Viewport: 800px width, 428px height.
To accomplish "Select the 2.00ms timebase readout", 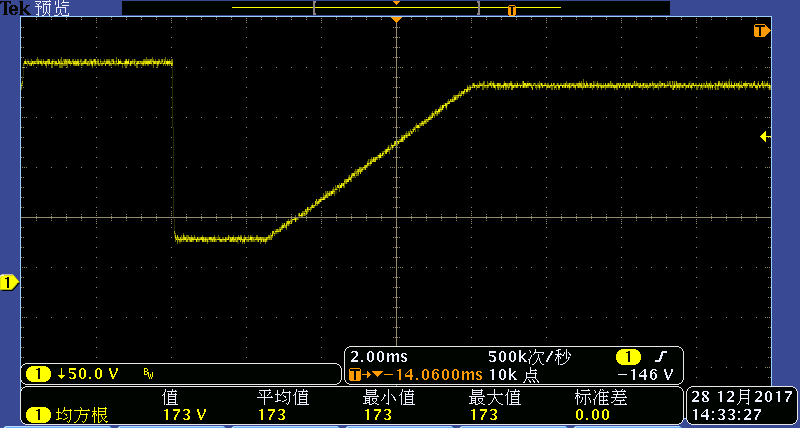I will pyautogui.click(x=374, y=357).
